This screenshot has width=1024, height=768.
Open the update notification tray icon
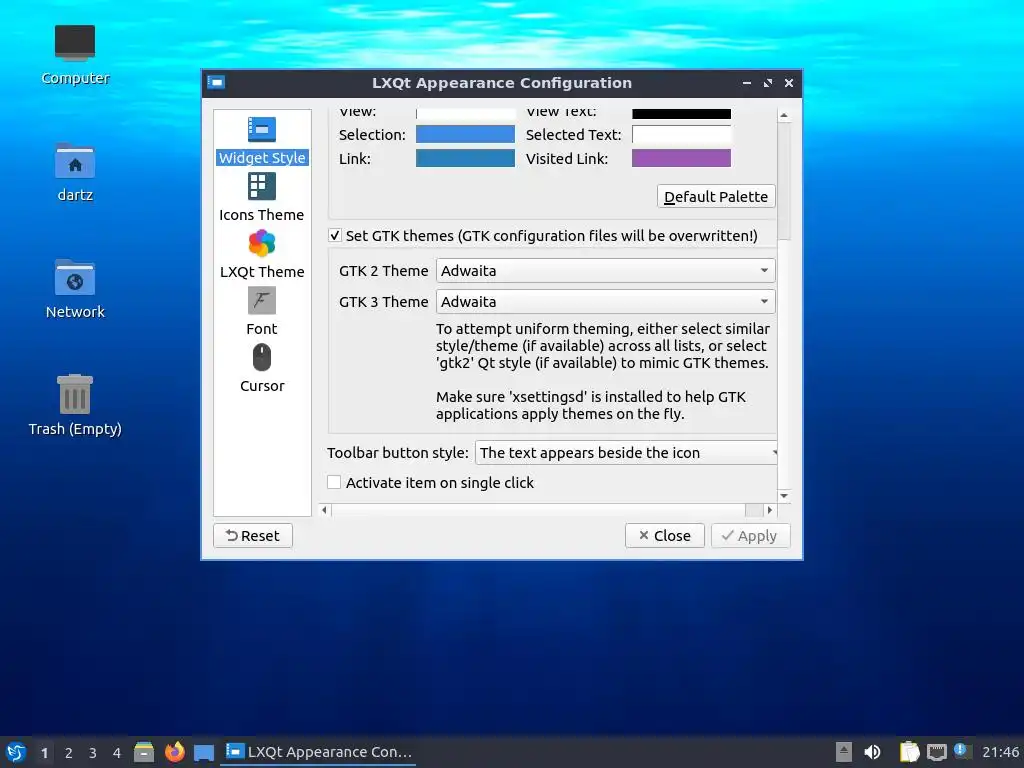[x=961, y=751]
